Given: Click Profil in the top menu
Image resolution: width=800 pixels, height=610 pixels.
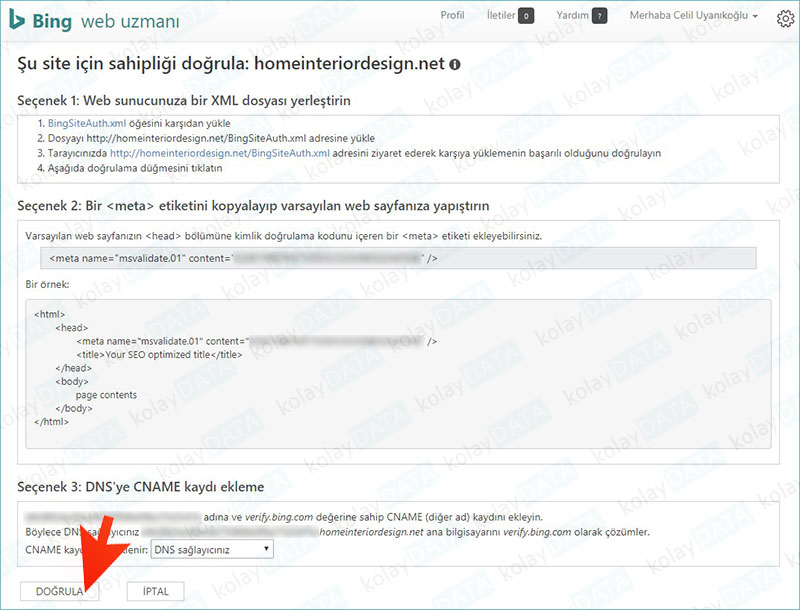Looking at the screenshot, I should (x=452, y=15).
